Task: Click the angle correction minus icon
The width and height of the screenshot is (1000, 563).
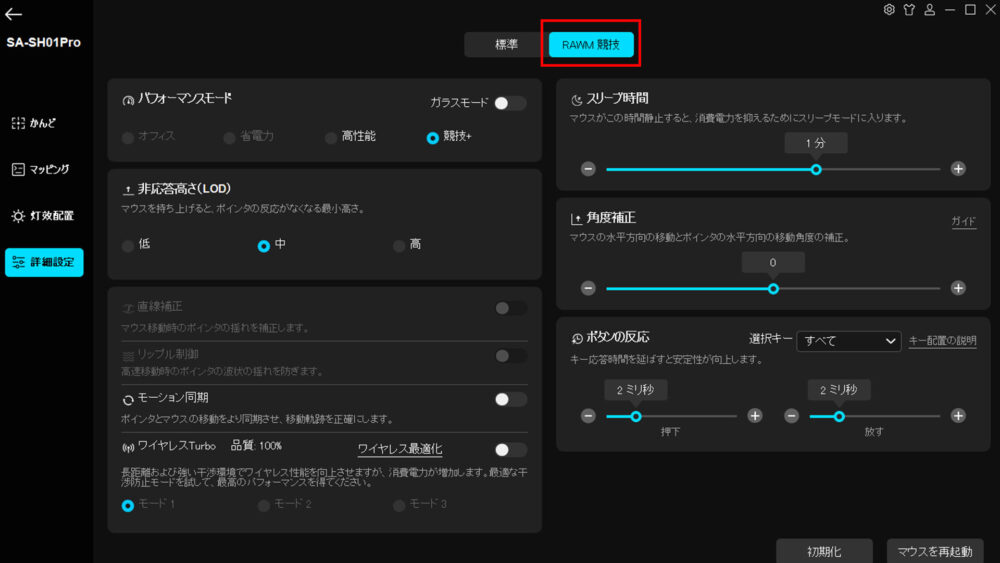Action: [x=588, y=288]
